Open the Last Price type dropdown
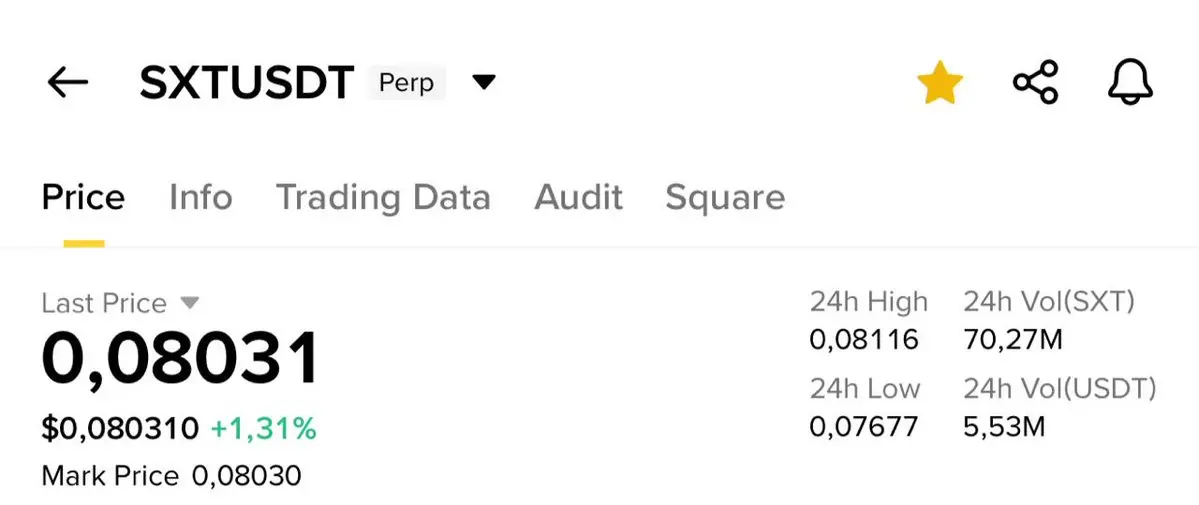 pyautogui.click(x=190, y=303)
